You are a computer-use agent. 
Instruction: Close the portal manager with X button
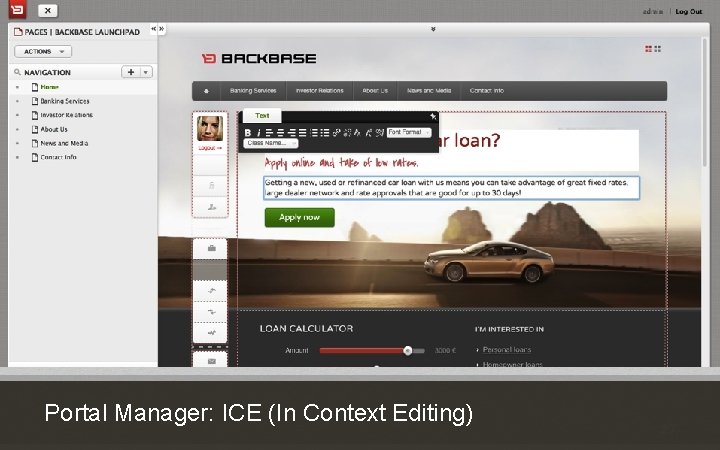coord(48,10)
